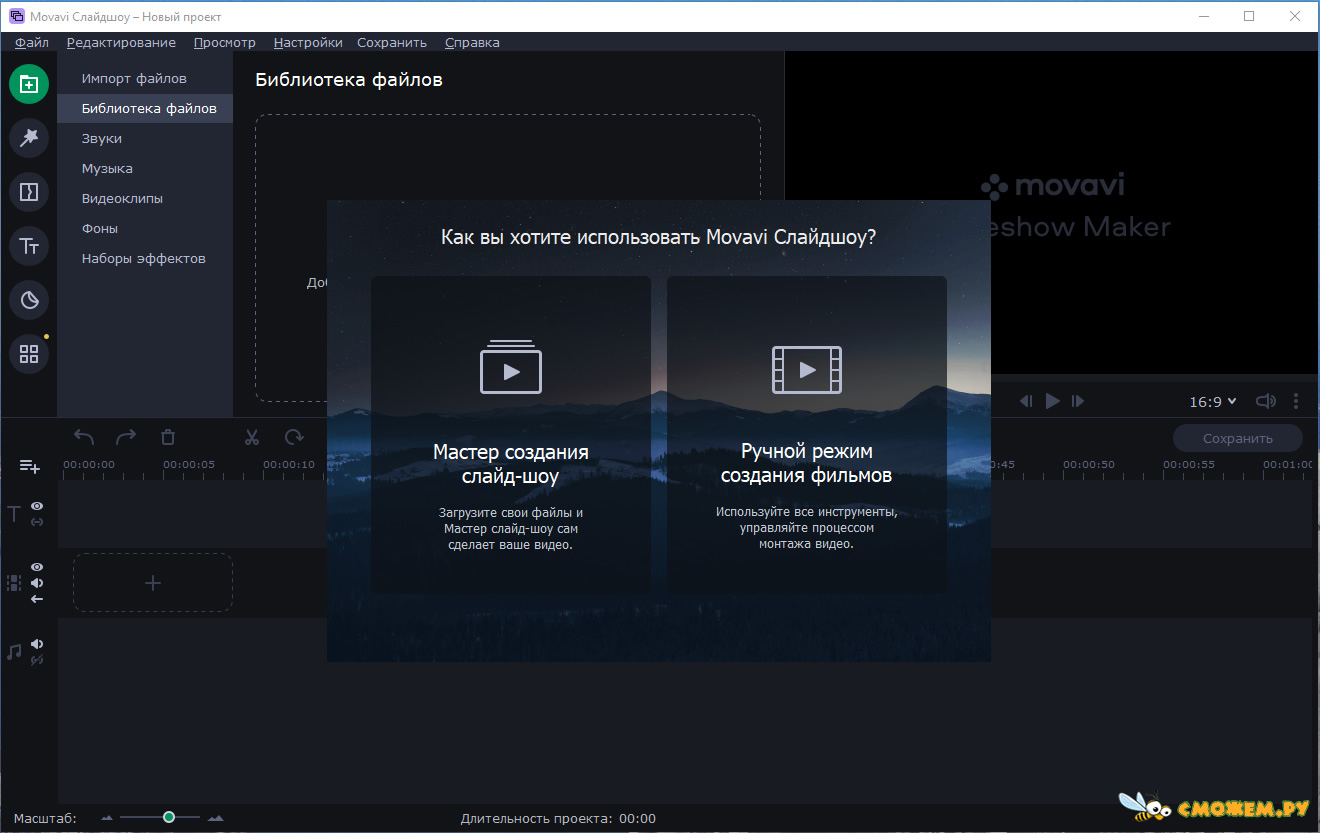
Task: Step back one frame in preview
Action: [x=1026, y=401]
